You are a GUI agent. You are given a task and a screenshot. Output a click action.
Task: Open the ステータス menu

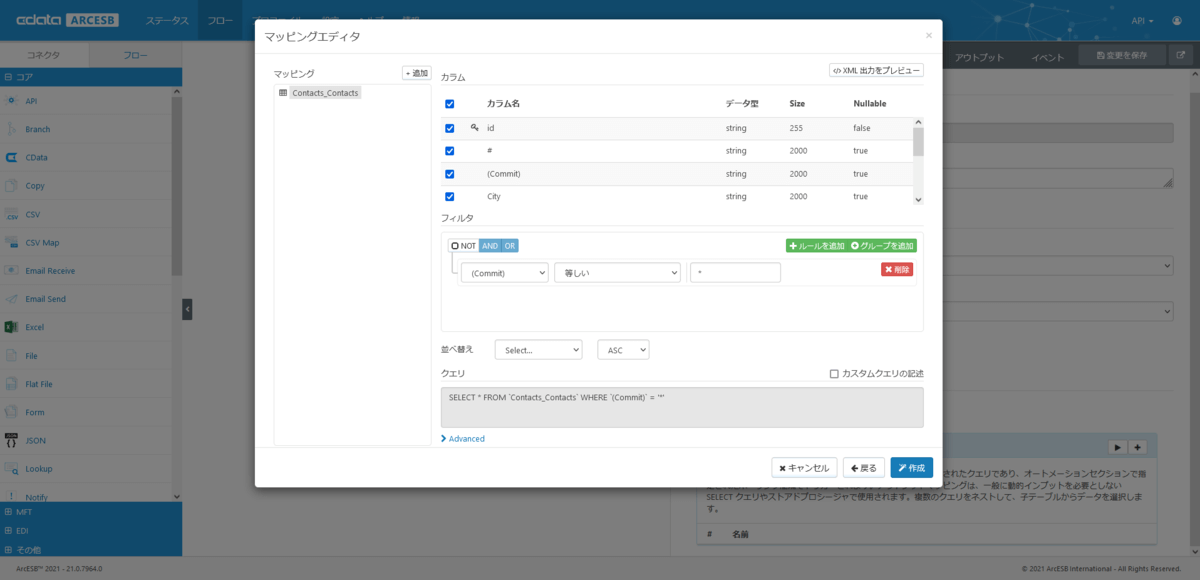click(x=167, y=20)
